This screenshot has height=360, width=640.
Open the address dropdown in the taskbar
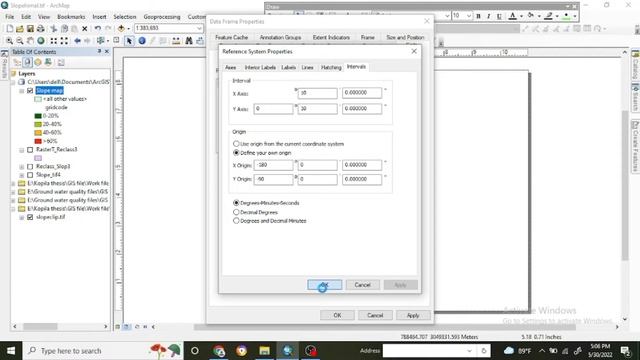(469, 351)
